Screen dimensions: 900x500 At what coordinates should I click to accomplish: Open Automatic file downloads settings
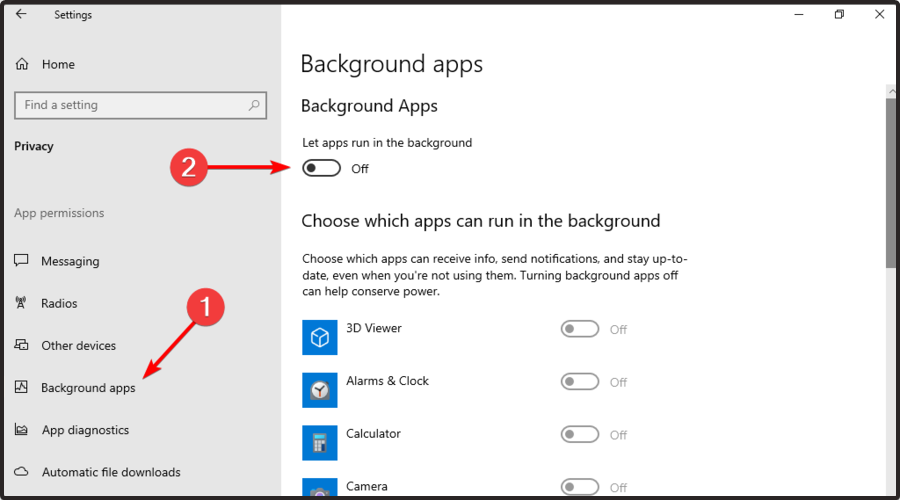(110, 472)
